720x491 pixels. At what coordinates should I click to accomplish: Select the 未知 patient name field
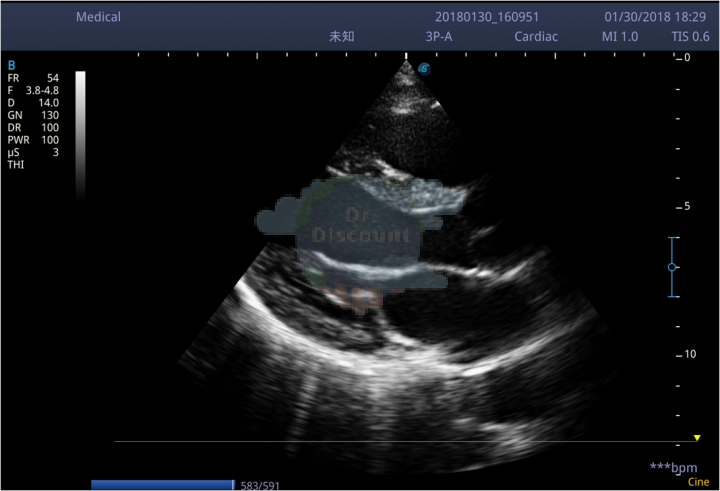342,37
